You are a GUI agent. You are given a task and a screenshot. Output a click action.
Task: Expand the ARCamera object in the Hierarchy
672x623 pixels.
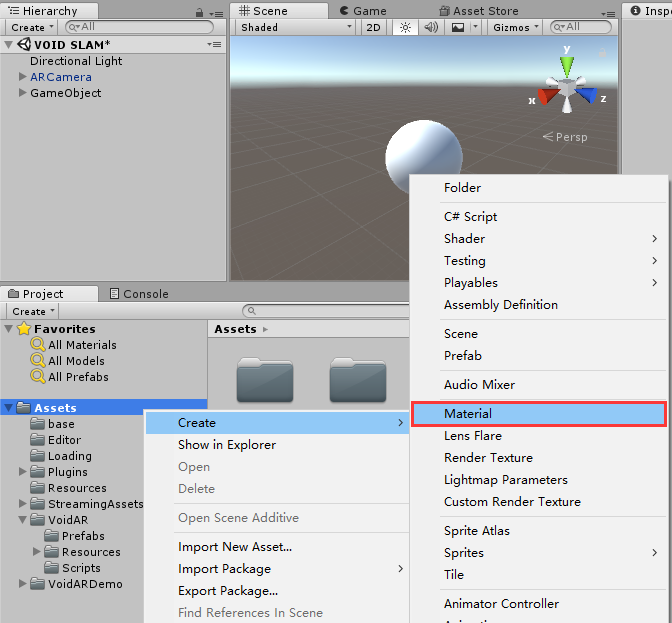pyautogui.click(x=23, y=77)
